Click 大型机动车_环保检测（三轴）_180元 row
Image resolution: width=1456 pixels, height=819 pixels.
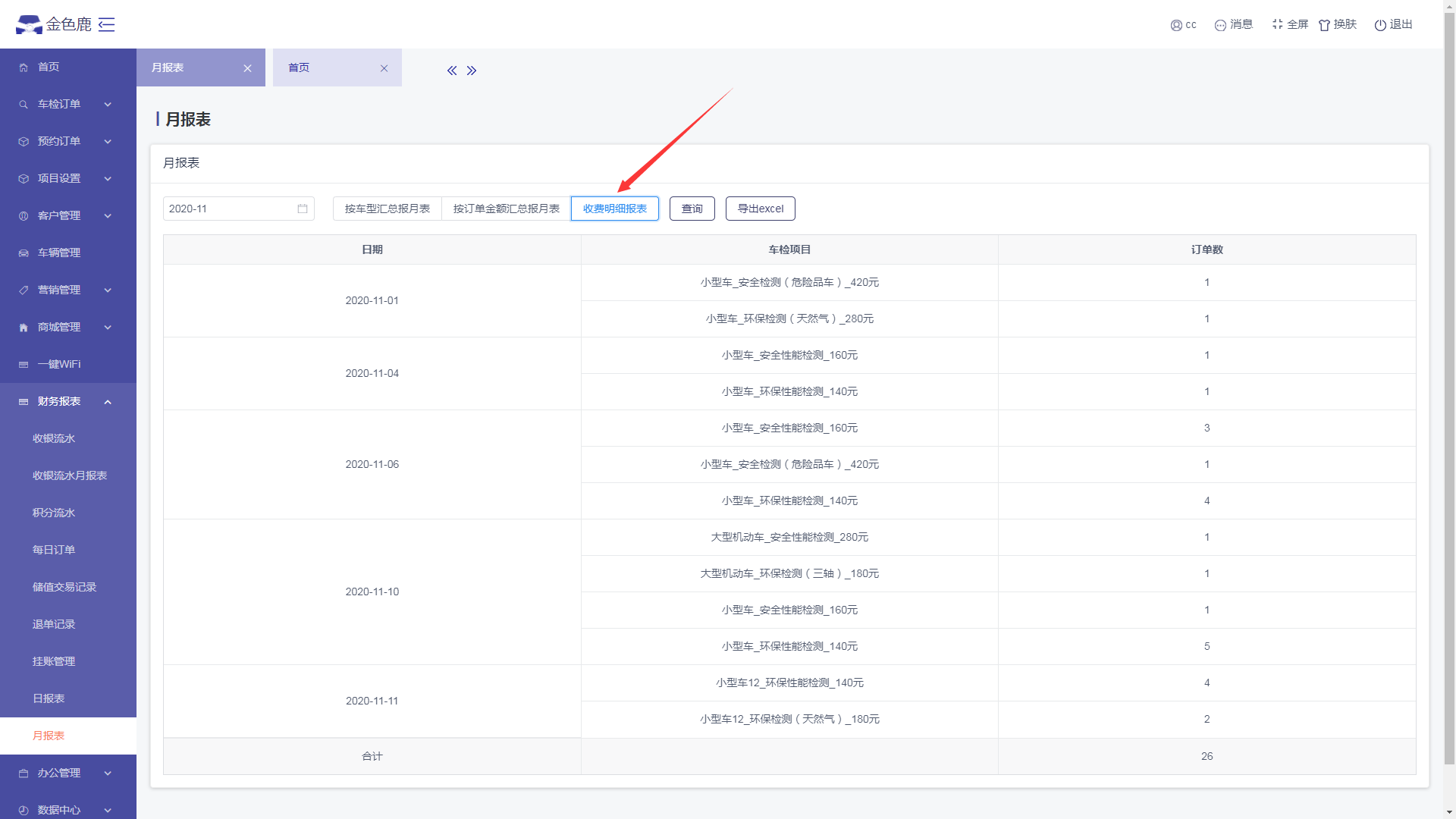pyautogui.click(x=789, y=573)
